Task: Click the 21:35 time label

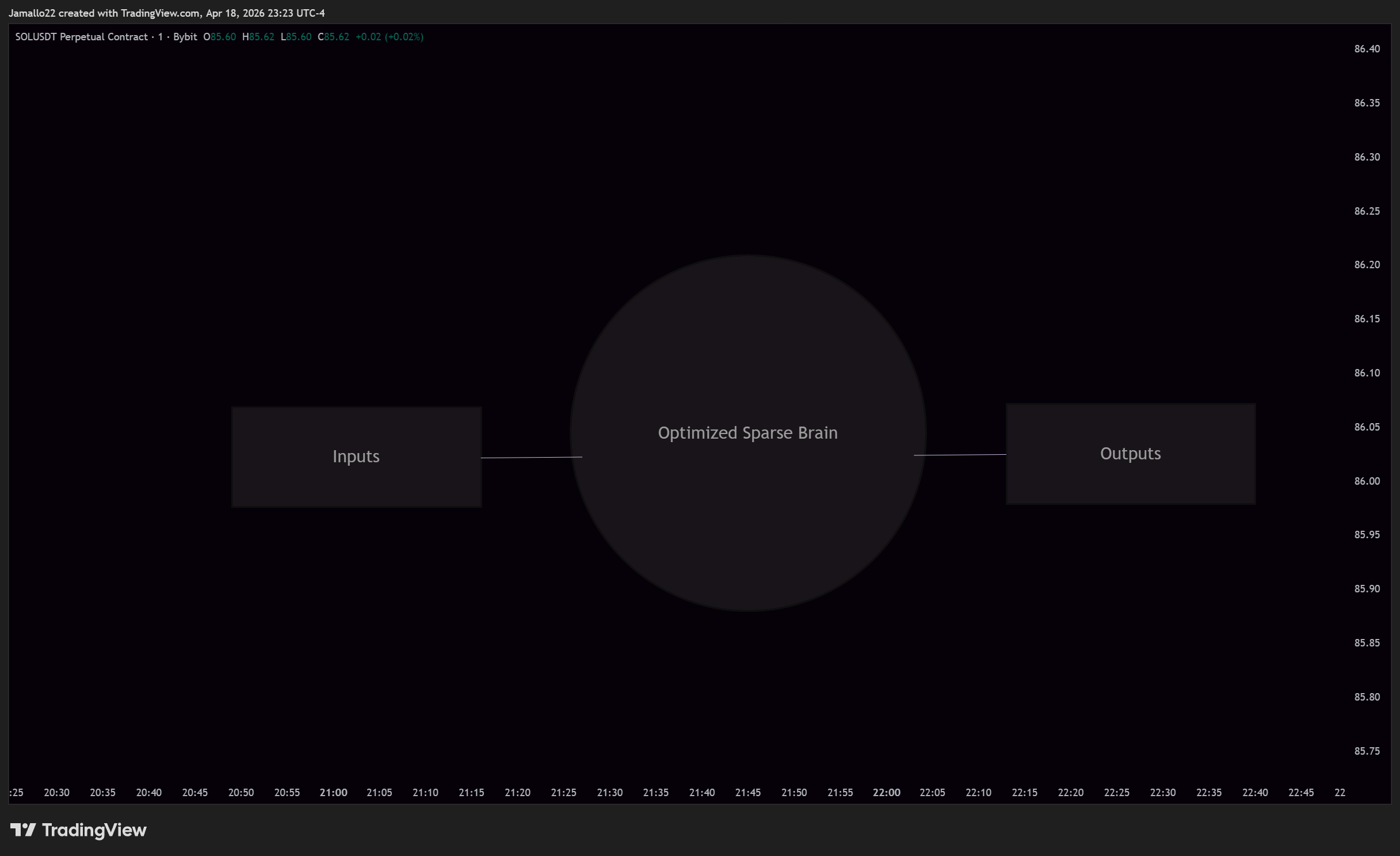Action: click(x=655, y=793)
